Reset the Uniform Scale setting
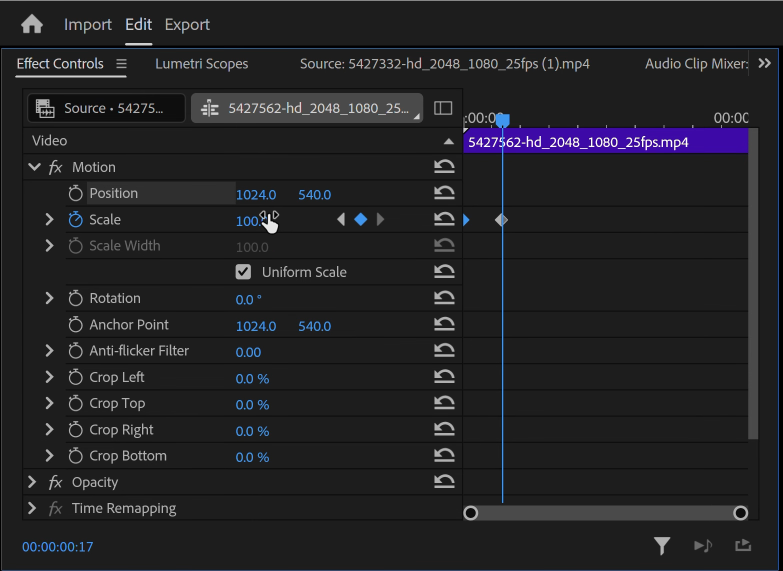 tap(444, 271)
